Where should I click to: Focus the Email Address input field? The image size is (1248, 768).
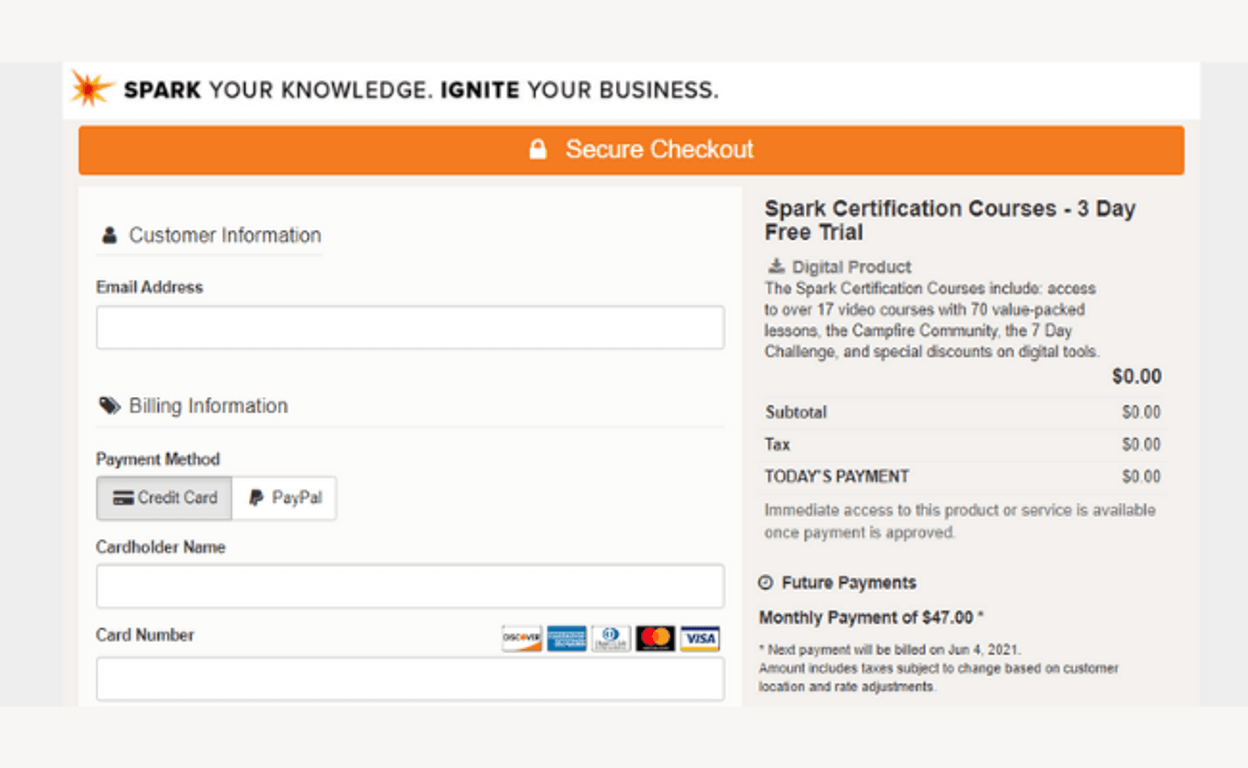[410, 328]
